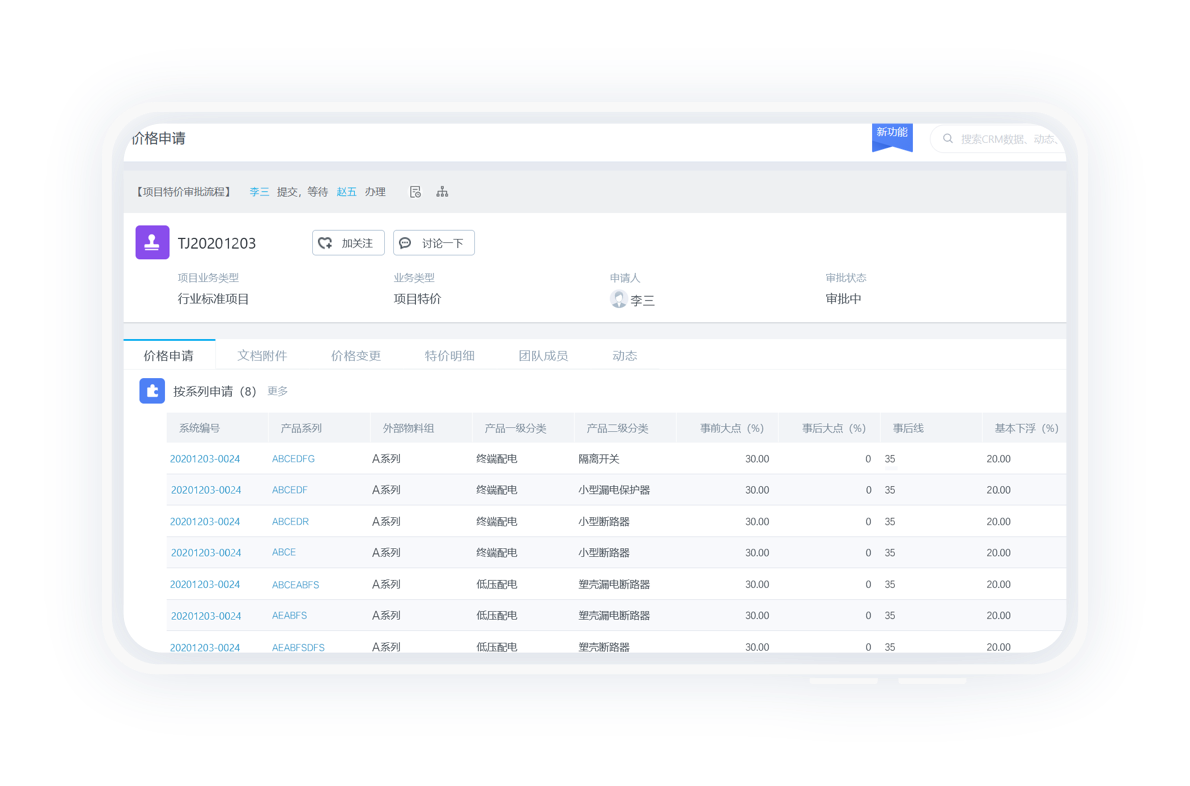Click the 新功能 ribbon badge
This screenshot has width=1190, height=786.
coord(892,135)
